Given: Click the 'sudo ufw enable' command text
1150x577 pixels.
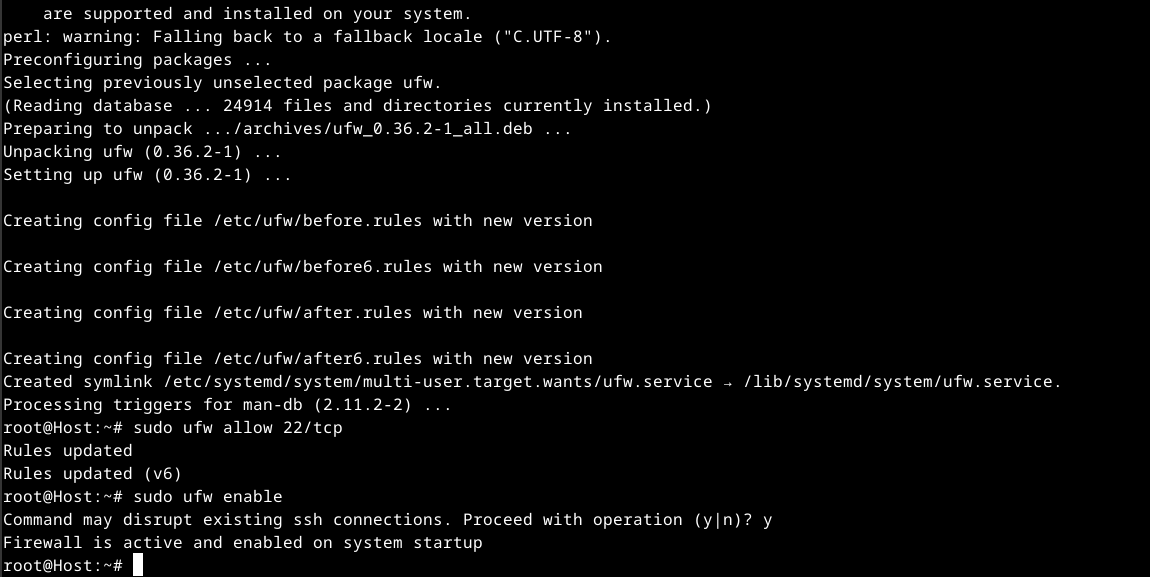Looking at the screenshot, I should (207, 497).
